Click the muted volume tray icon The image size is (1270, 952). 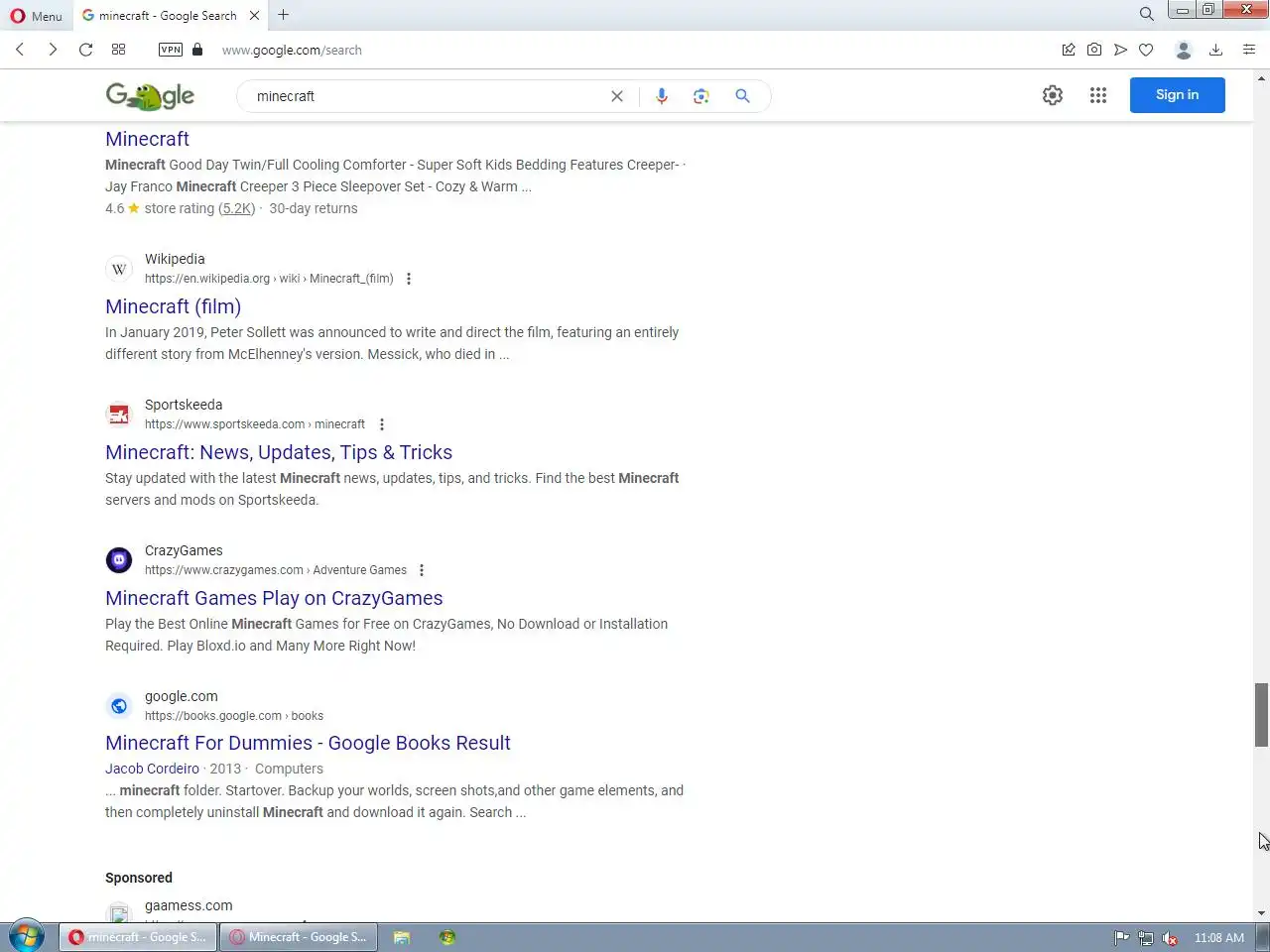[x=1171, y=937]
